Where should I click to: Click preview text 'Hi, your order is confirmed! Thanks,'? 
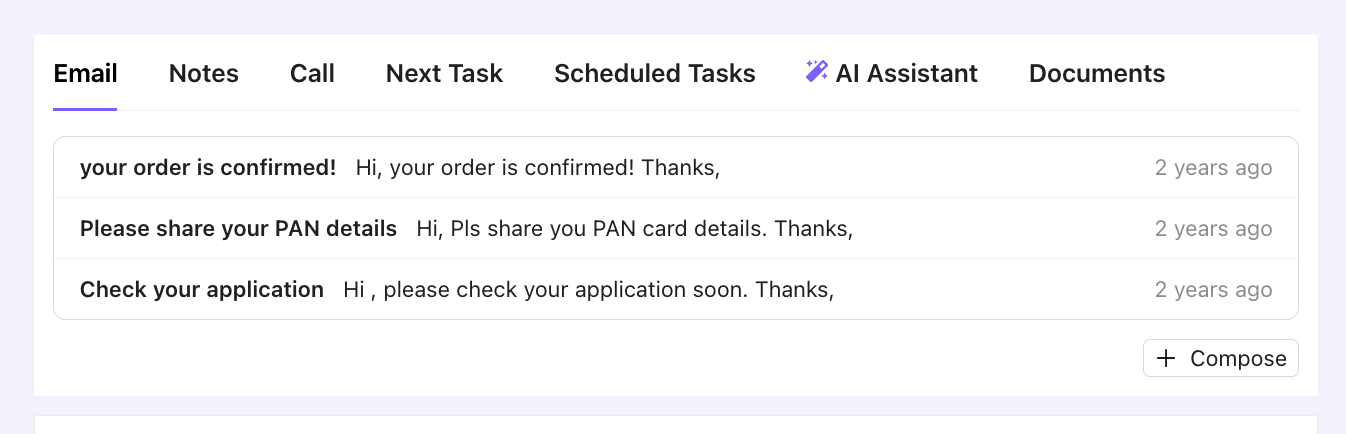(538, 168)
